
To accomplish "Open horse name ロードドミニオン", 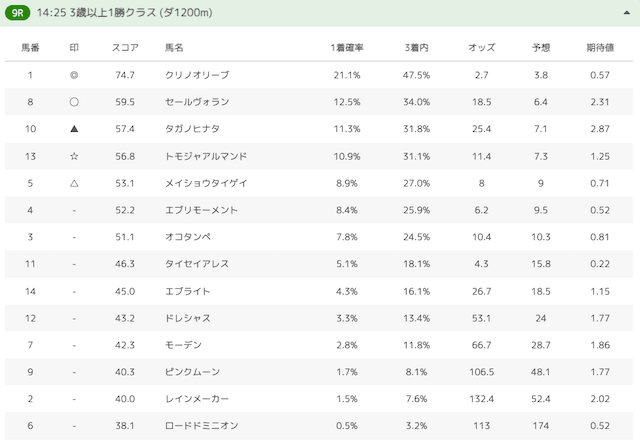I will pos(201,426).
